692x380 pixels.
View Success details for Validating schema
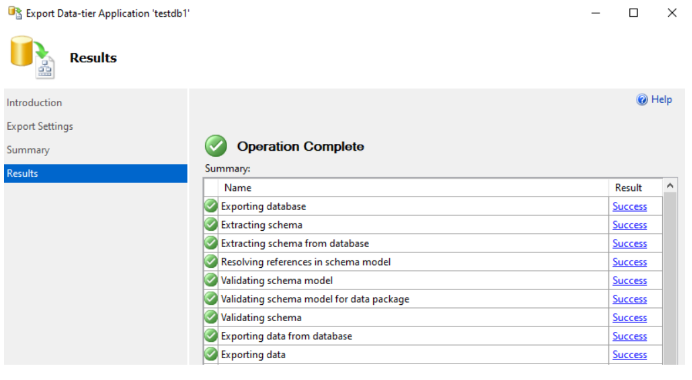tap(630, 318)
